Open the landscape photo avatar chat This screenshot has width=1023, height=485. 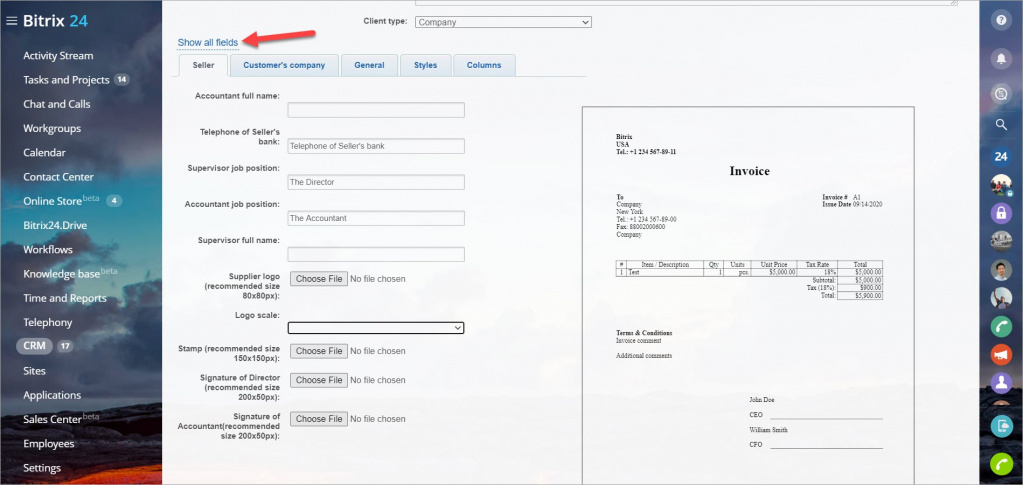[1001, 241]
